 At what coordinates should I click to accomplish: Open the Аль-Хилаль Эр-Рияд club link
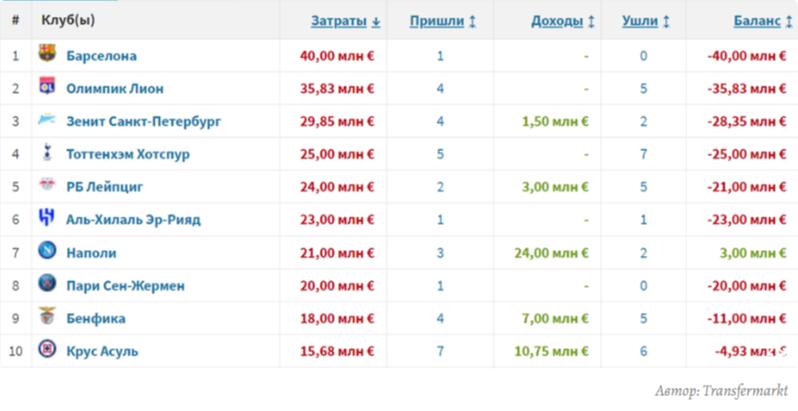pyautogui.click(x=133, y=220)
